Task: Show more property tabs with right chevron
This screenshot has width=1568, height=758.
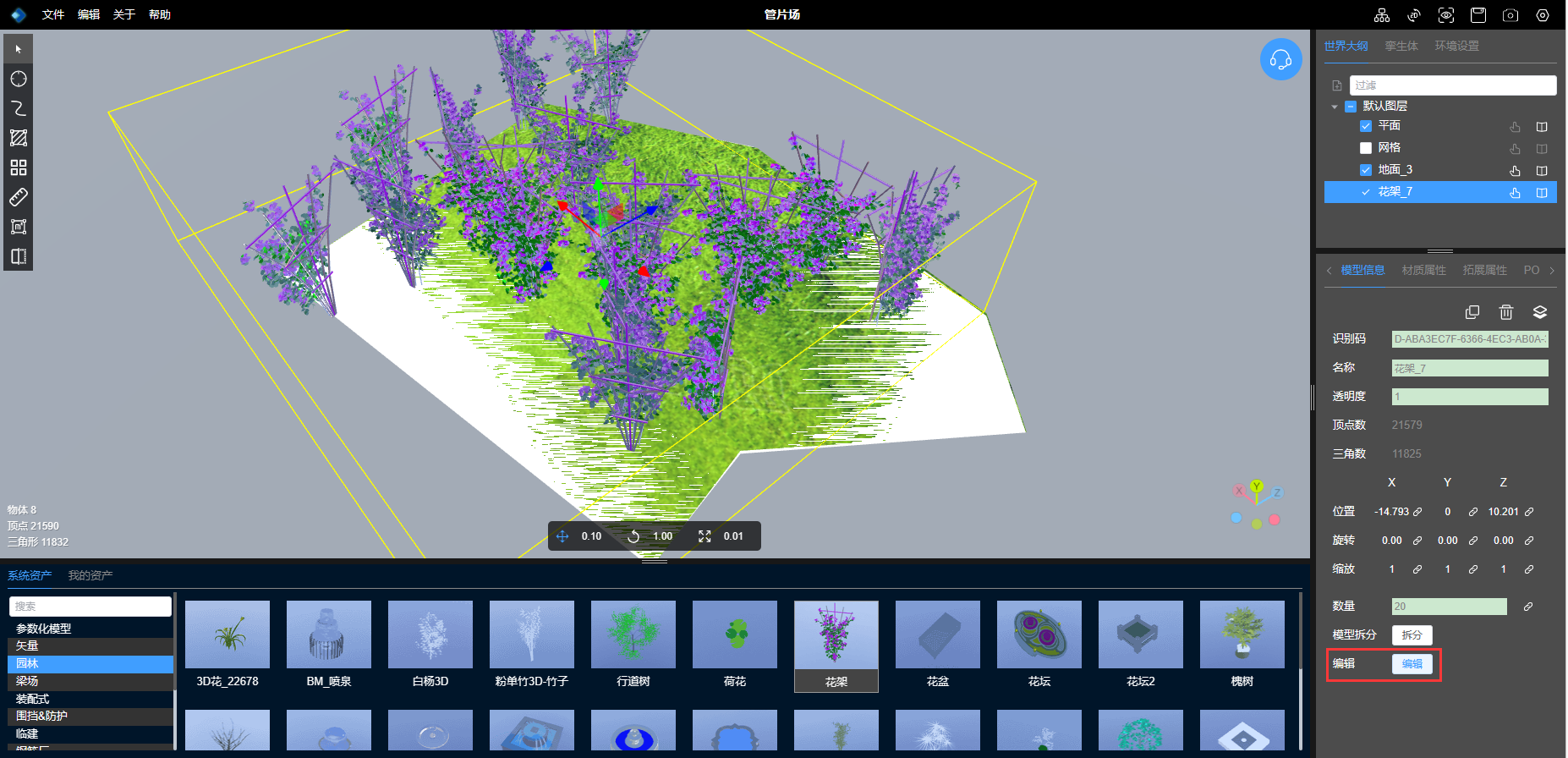Action: click(1552, 271)
